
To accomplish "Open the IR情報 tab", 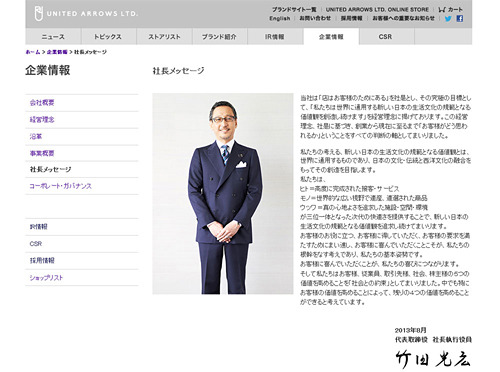I will (275, 36).
